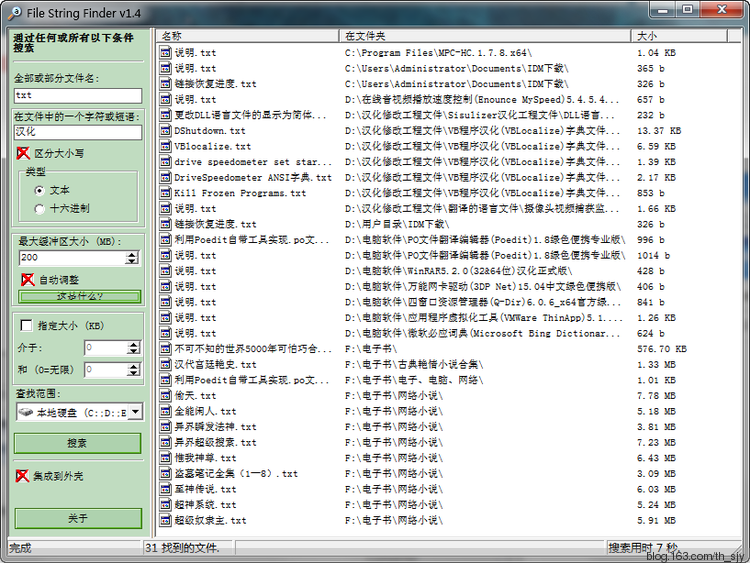Click hard drive icon in 查找范围 combo box
This screenshot has width=750, height=563.
[26, 412]
